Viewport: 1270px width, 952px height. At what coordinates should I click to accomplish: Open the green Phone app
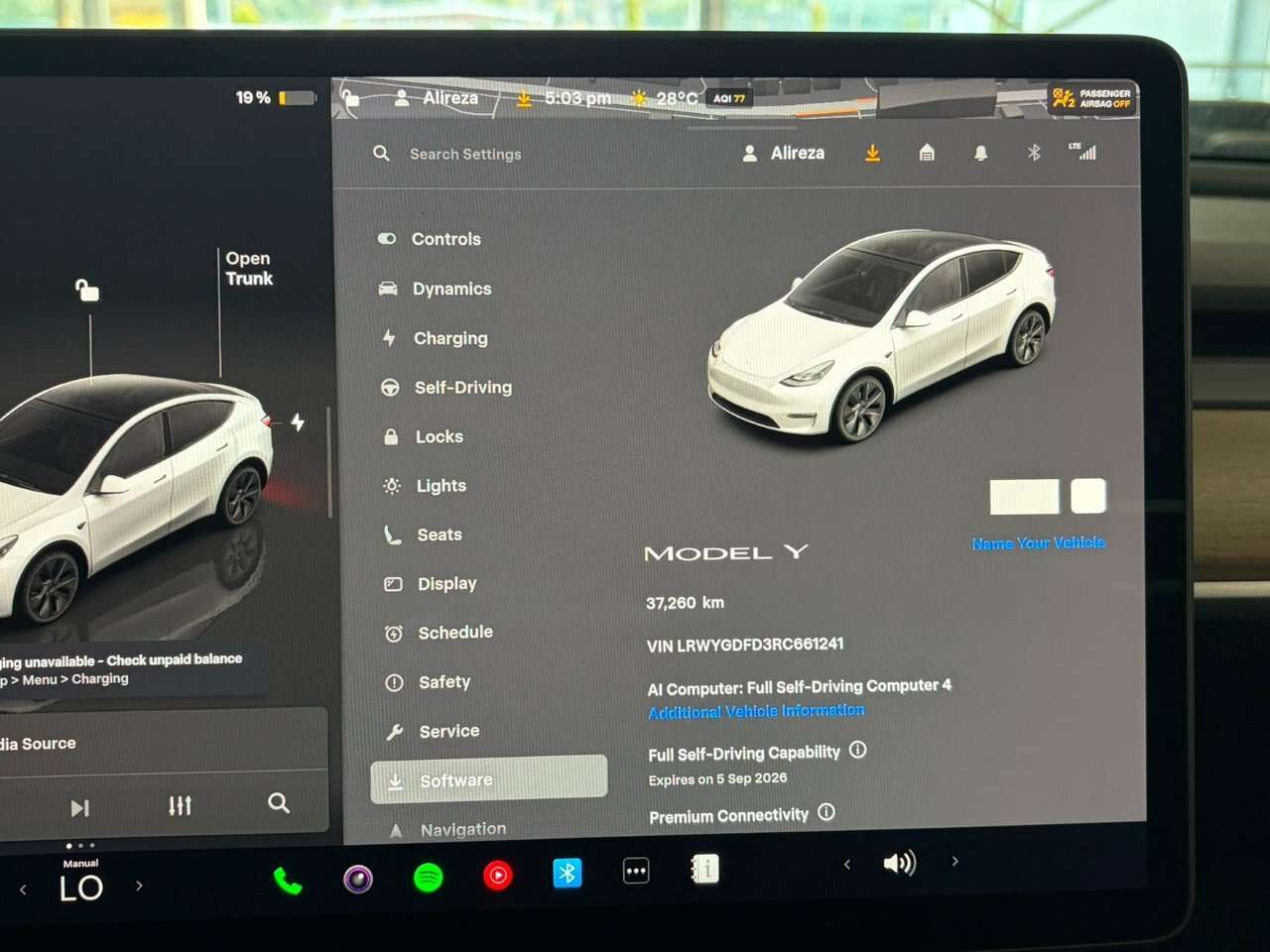click(288, 881)
